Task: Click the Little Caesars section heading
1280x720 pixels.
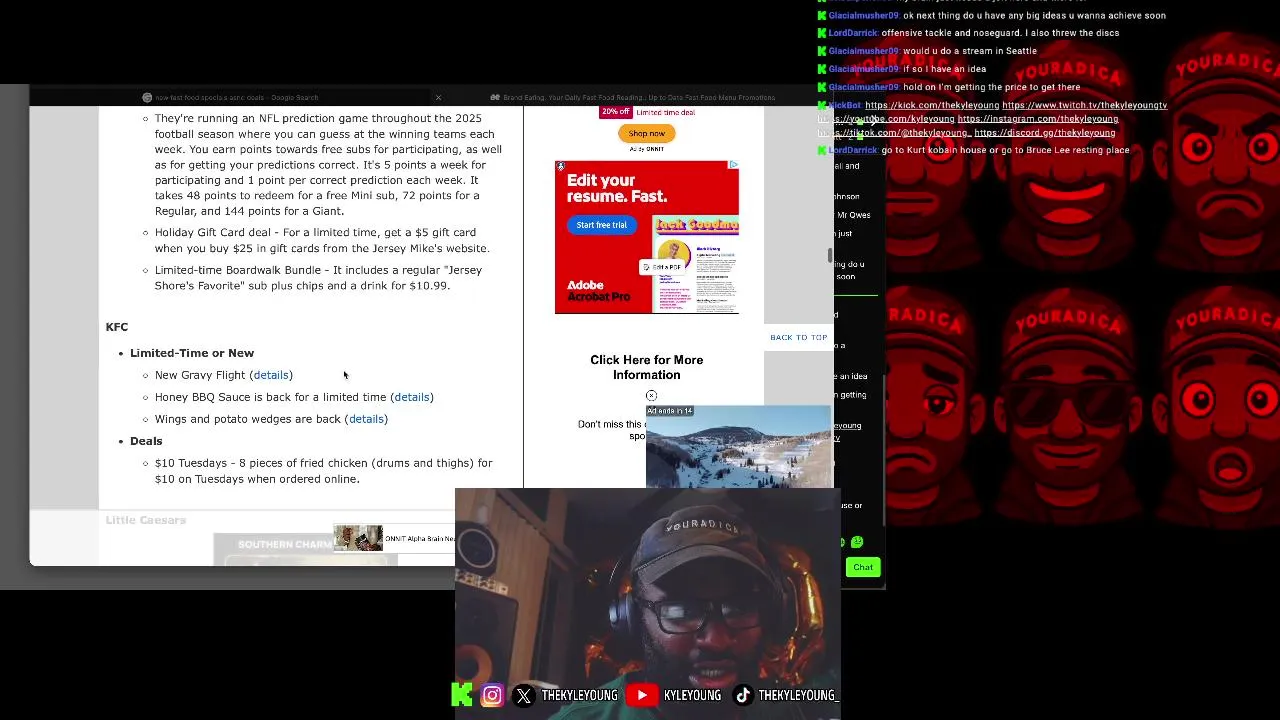Action: point(146,520)
